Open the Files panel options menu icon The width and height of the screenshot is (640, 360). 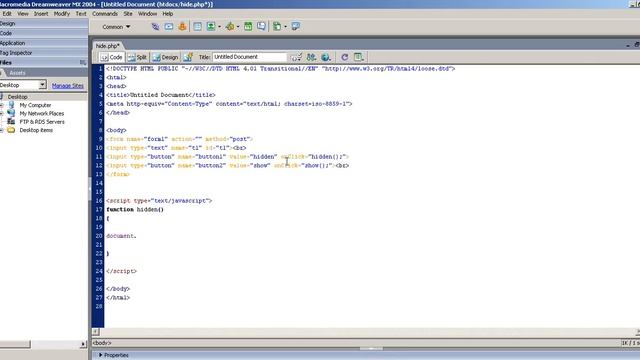pyautogui.click(x=83, y=62)
